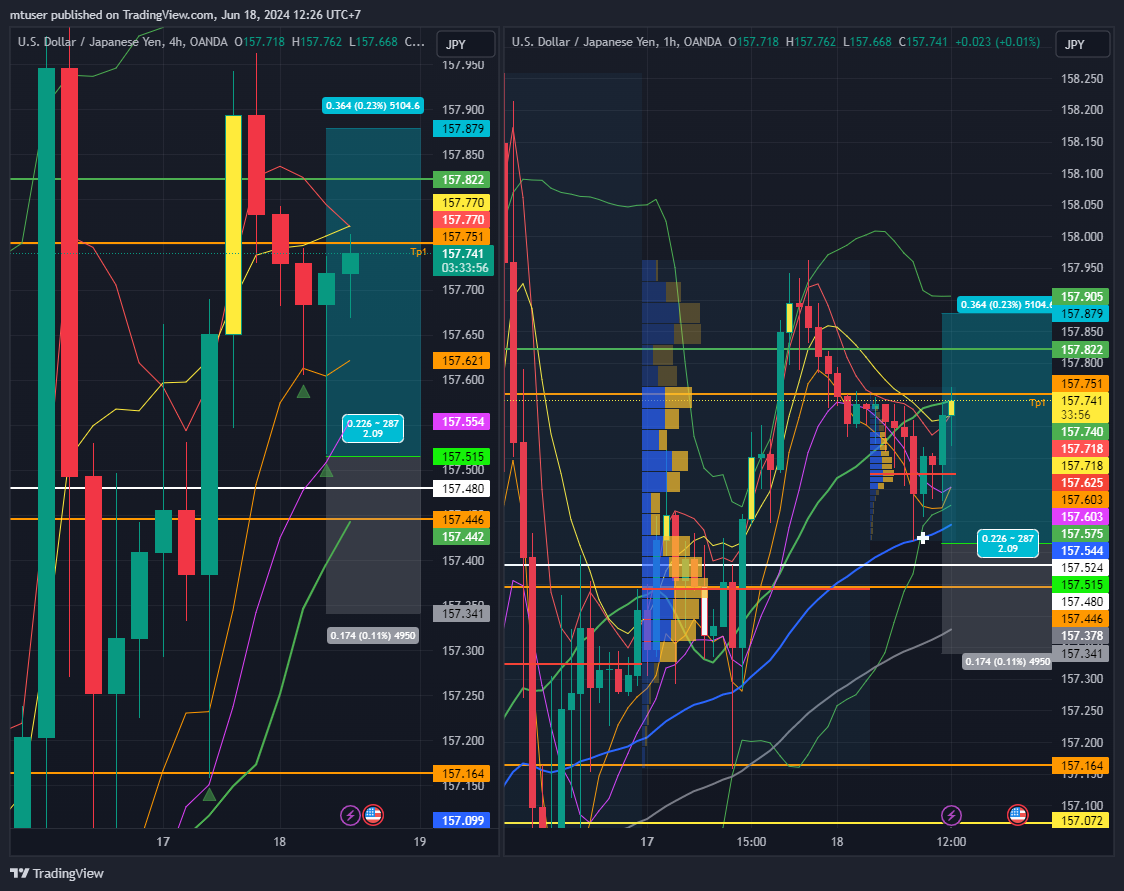Click 12:00 on the 1h time axis
This screenshot has height=891, width=1124.
(x=951, y=842)
